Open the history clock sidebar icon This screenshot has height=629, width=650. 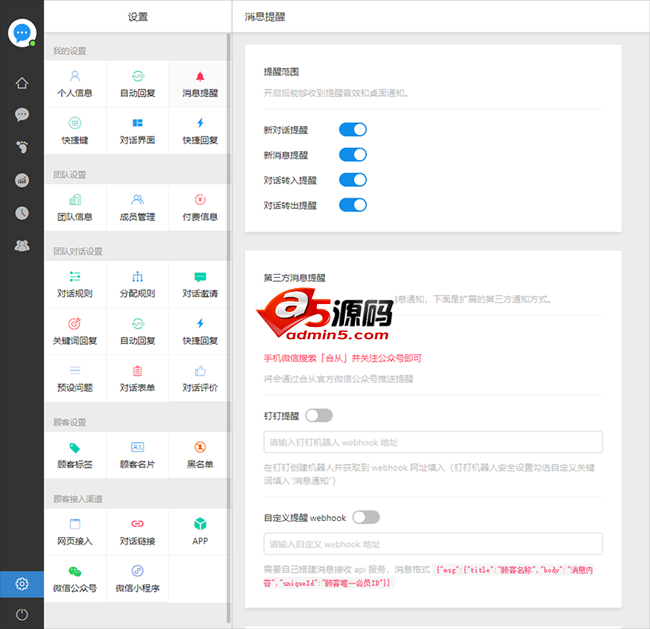(x=22, y=213)
